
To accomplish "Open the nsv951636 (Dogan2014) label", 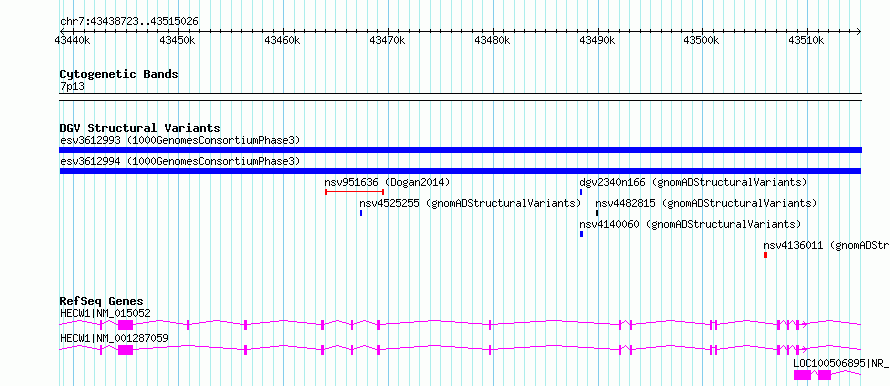I will [x=387, y=182].
